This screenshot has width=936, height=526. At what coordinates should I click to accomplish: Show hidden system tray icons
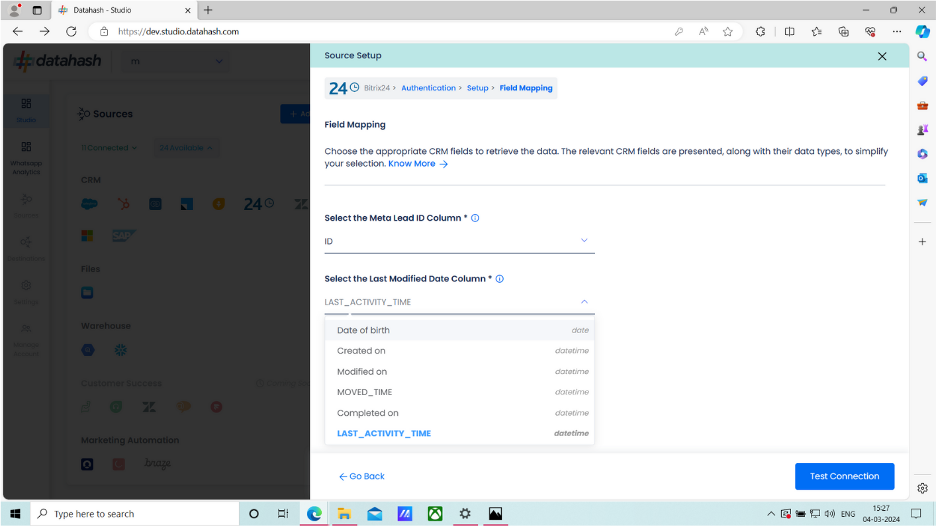click(771, 513)
